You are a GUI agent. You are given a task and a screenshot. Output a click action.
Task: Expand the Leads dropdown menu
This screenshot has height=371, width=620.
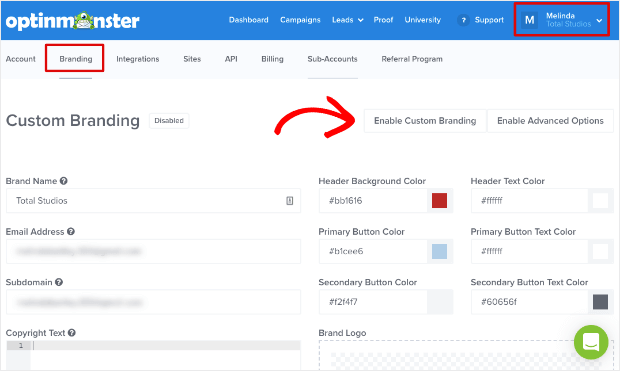pyautogui.click(x=347, y=20)
